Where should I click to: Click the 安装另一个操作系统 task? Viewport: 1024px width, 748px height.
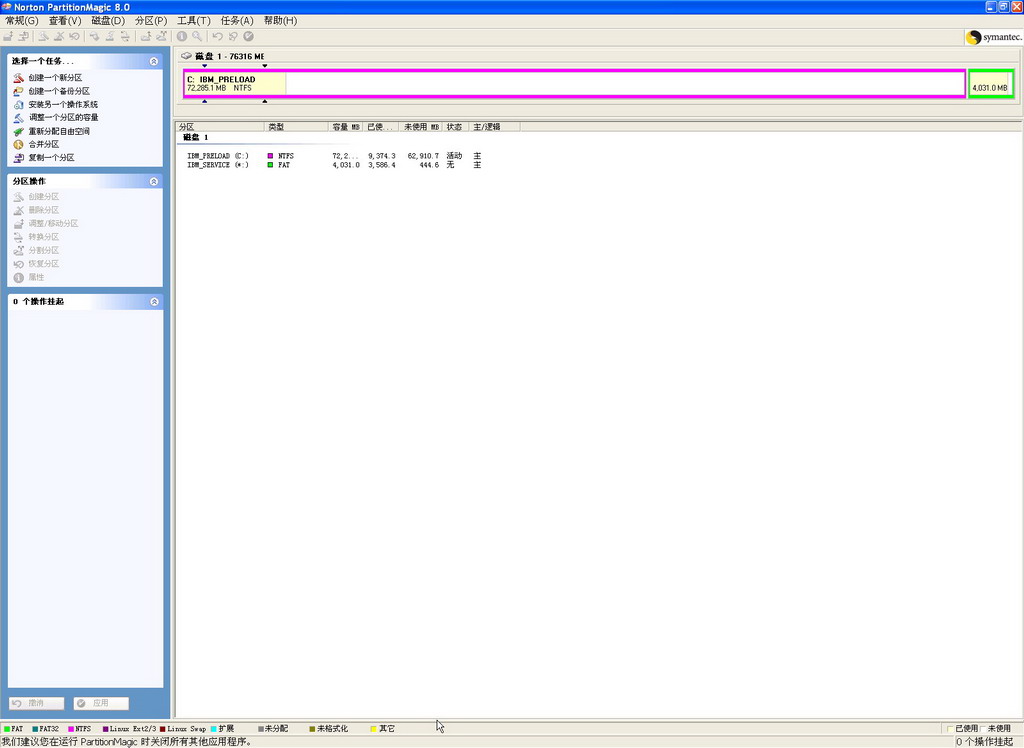point(63,105)
